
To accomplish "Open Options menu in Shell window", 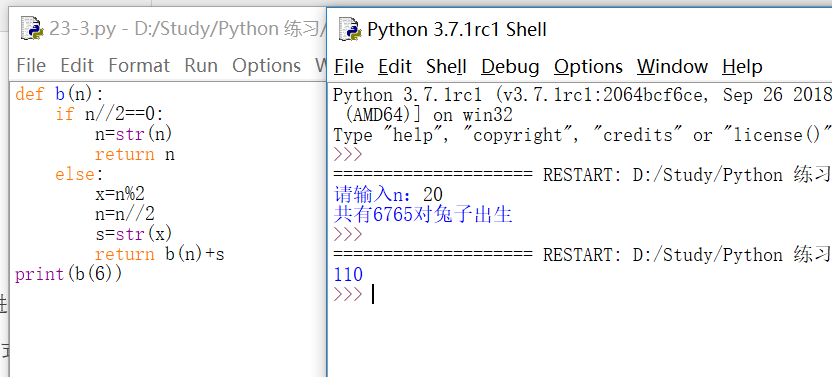I will click(588, 66).
